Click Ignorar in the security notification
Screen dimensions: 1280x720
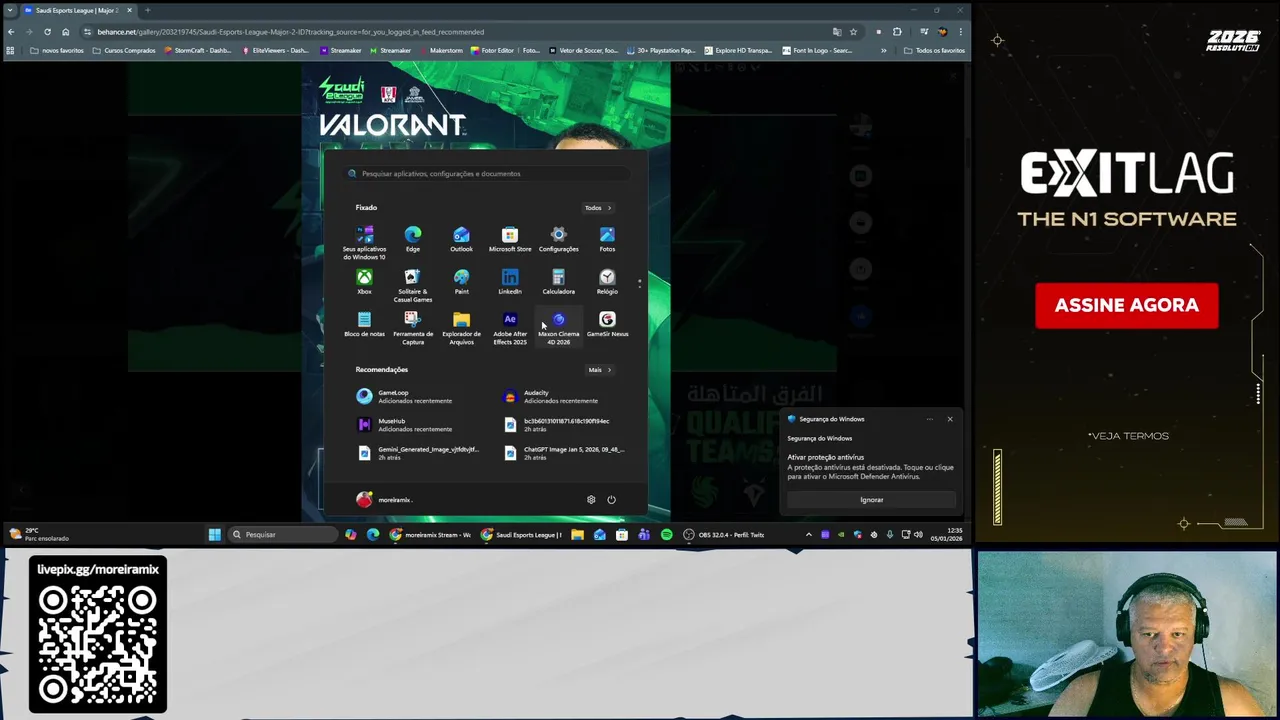(x=871, y=500)
